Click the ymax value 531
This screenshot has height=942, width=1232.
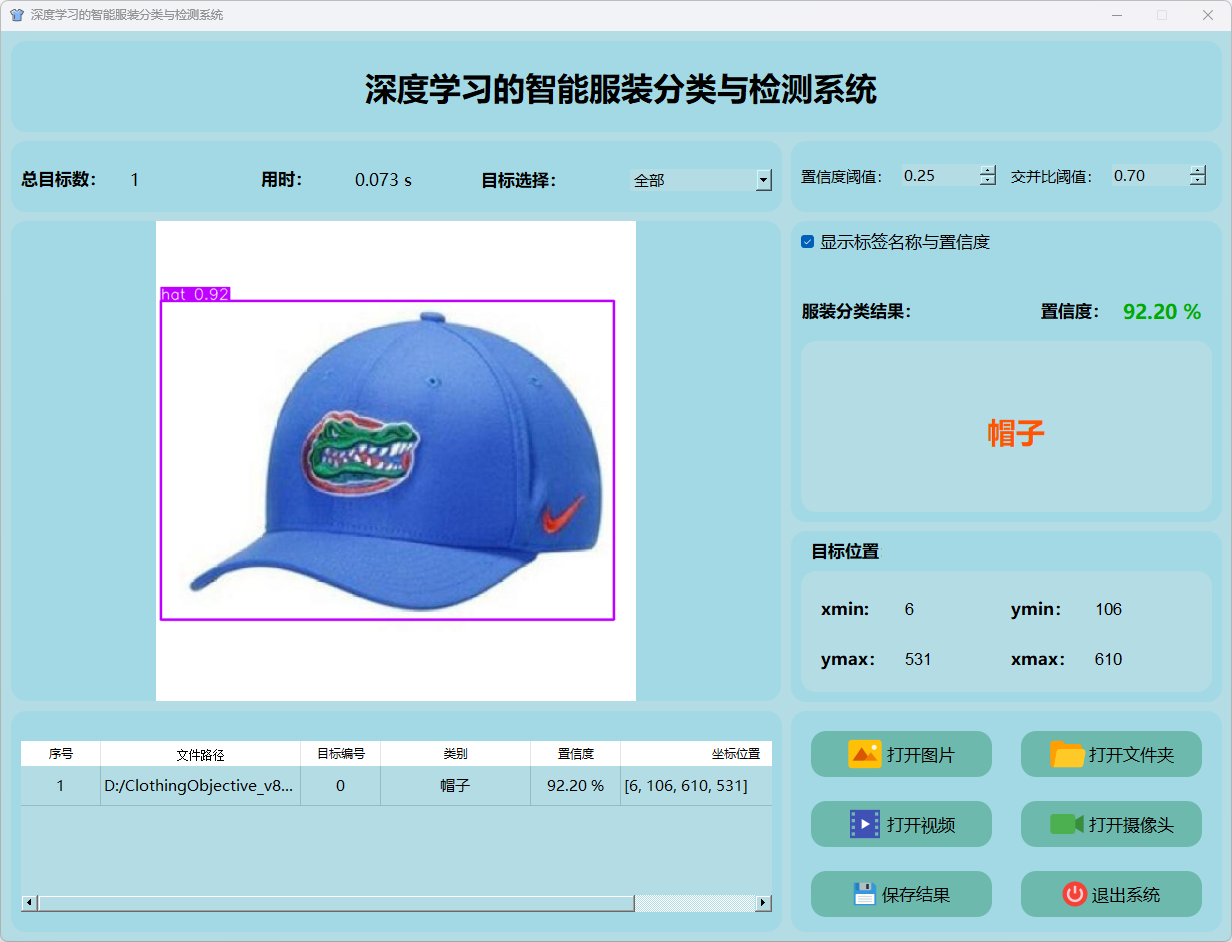918,659
